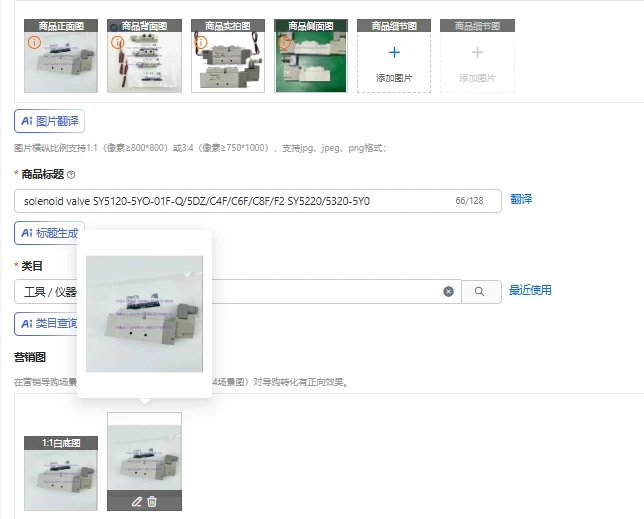Click info icon on 商品实拍图 thumbnail

pos(201,42)
